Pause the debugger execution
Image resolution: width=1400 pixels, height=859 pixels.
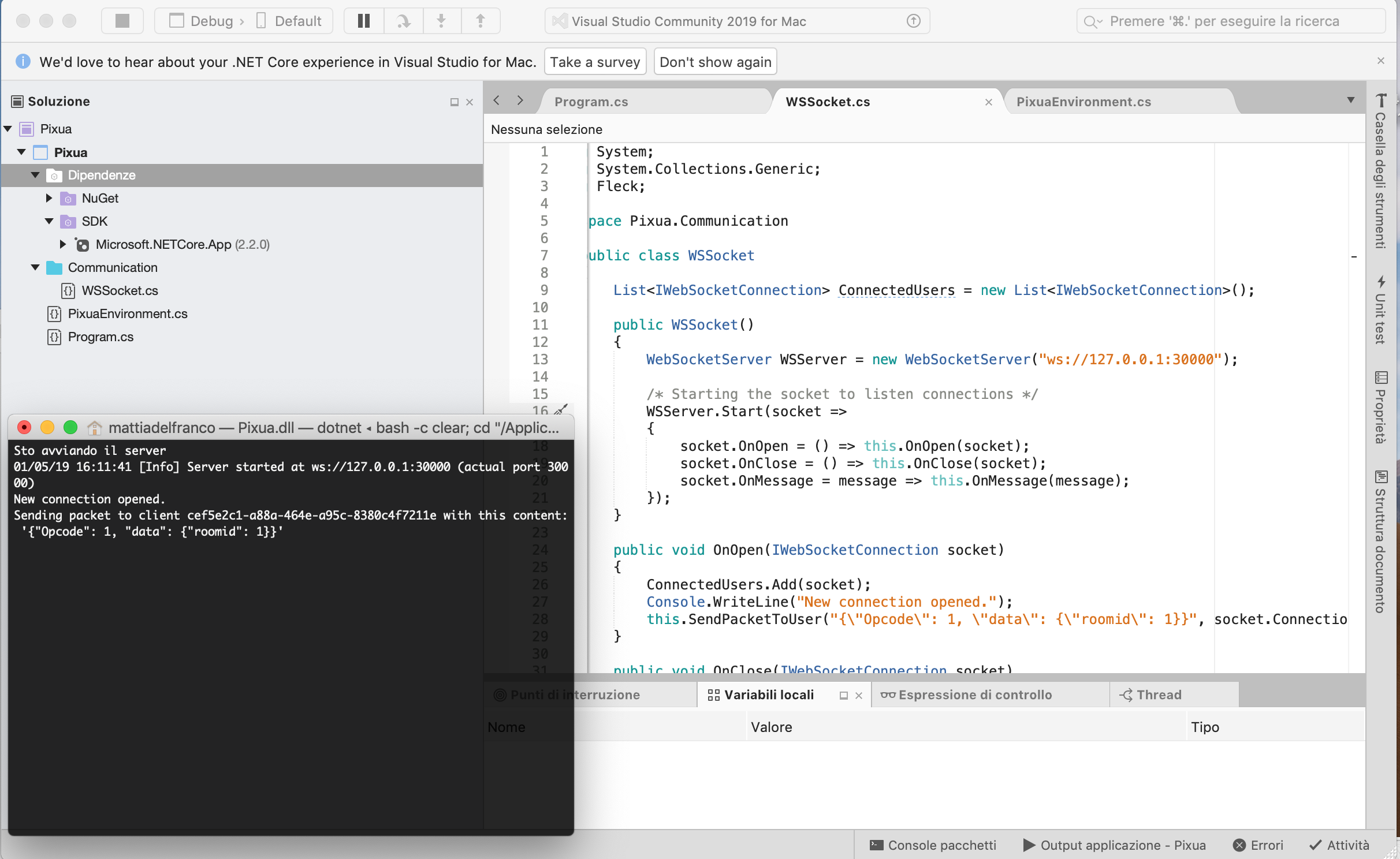pos(364,21)
